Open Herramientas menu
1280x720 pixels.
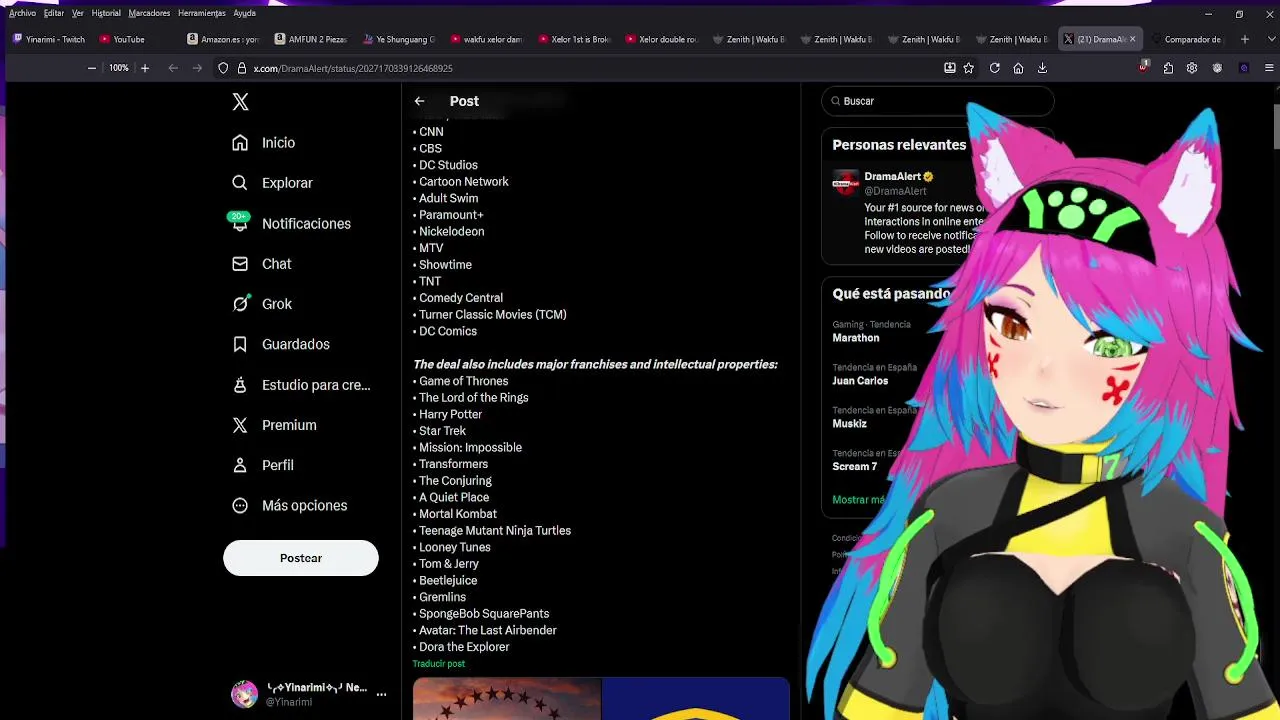(202, 13)
